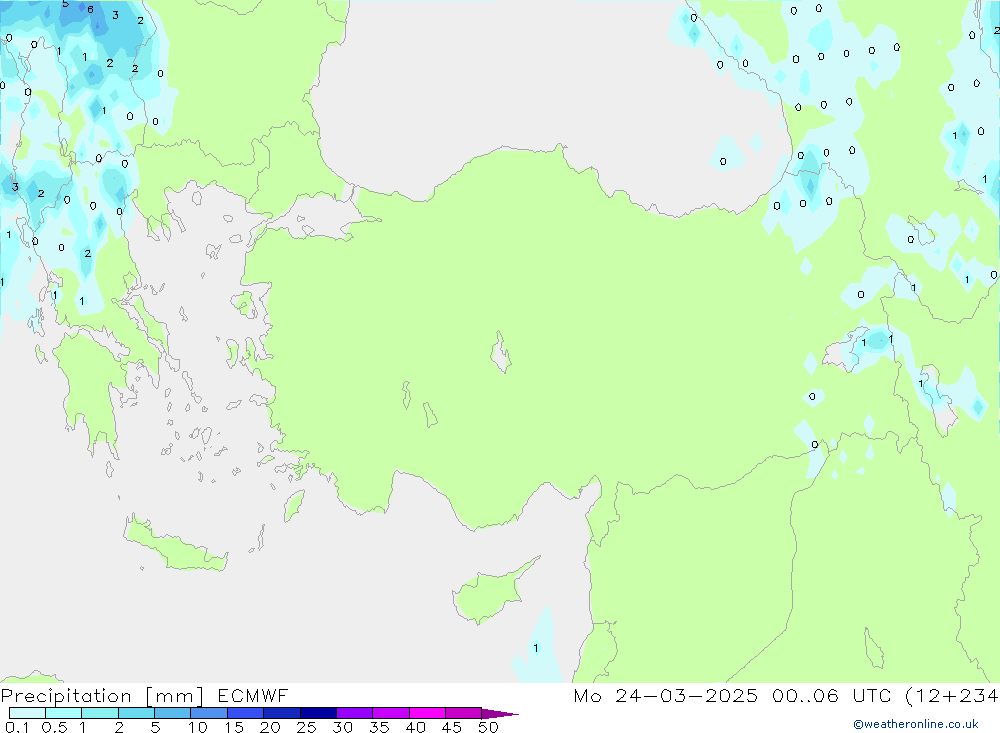The image size is (1000, 733).
Task: Click the '1' value south of Cyprus
Action: [536, 648]
